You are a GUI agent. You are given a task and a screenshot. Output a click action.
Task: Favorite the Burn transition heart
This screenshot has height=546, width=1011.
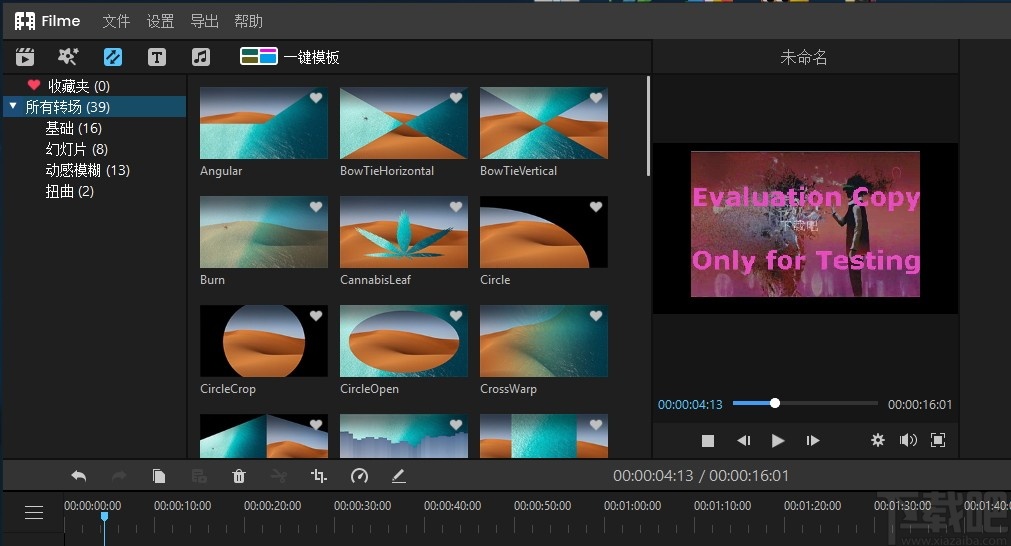click(316, 206)
